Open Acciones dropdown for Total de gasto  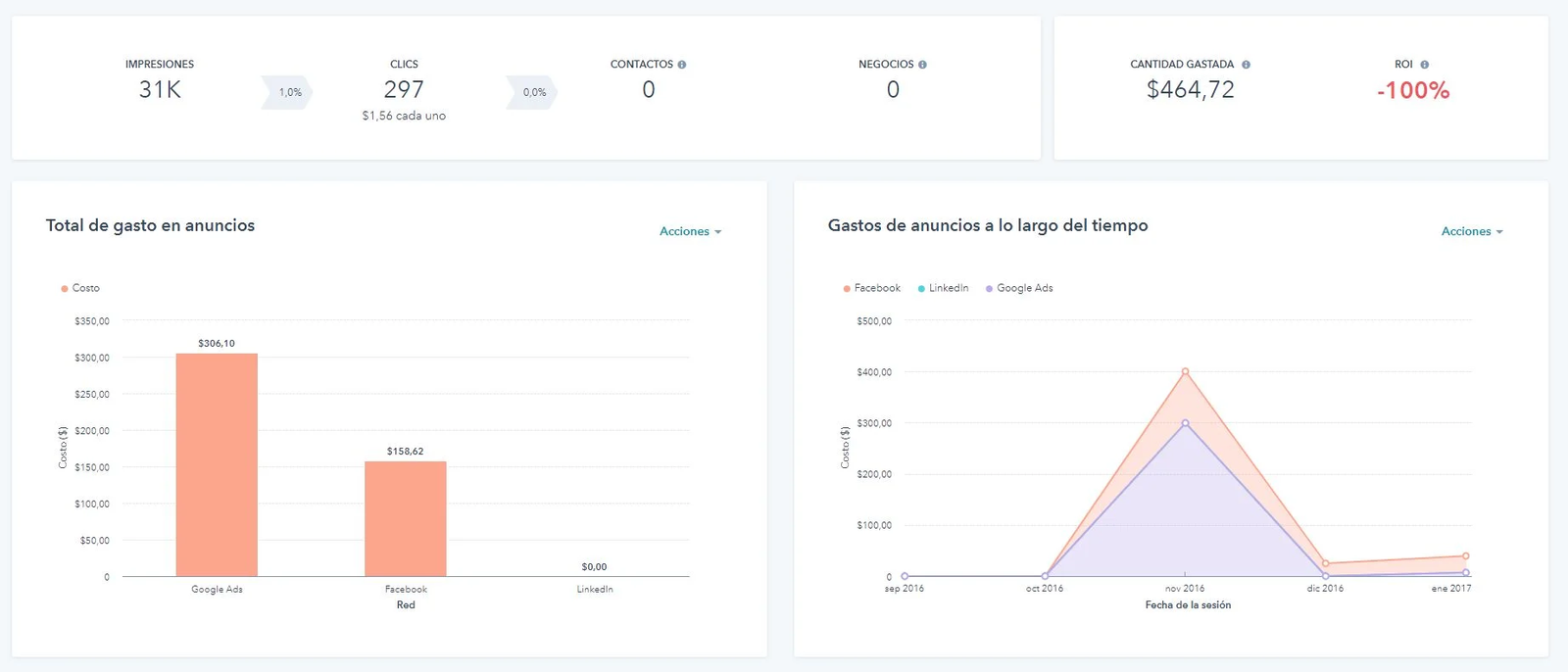690,232
